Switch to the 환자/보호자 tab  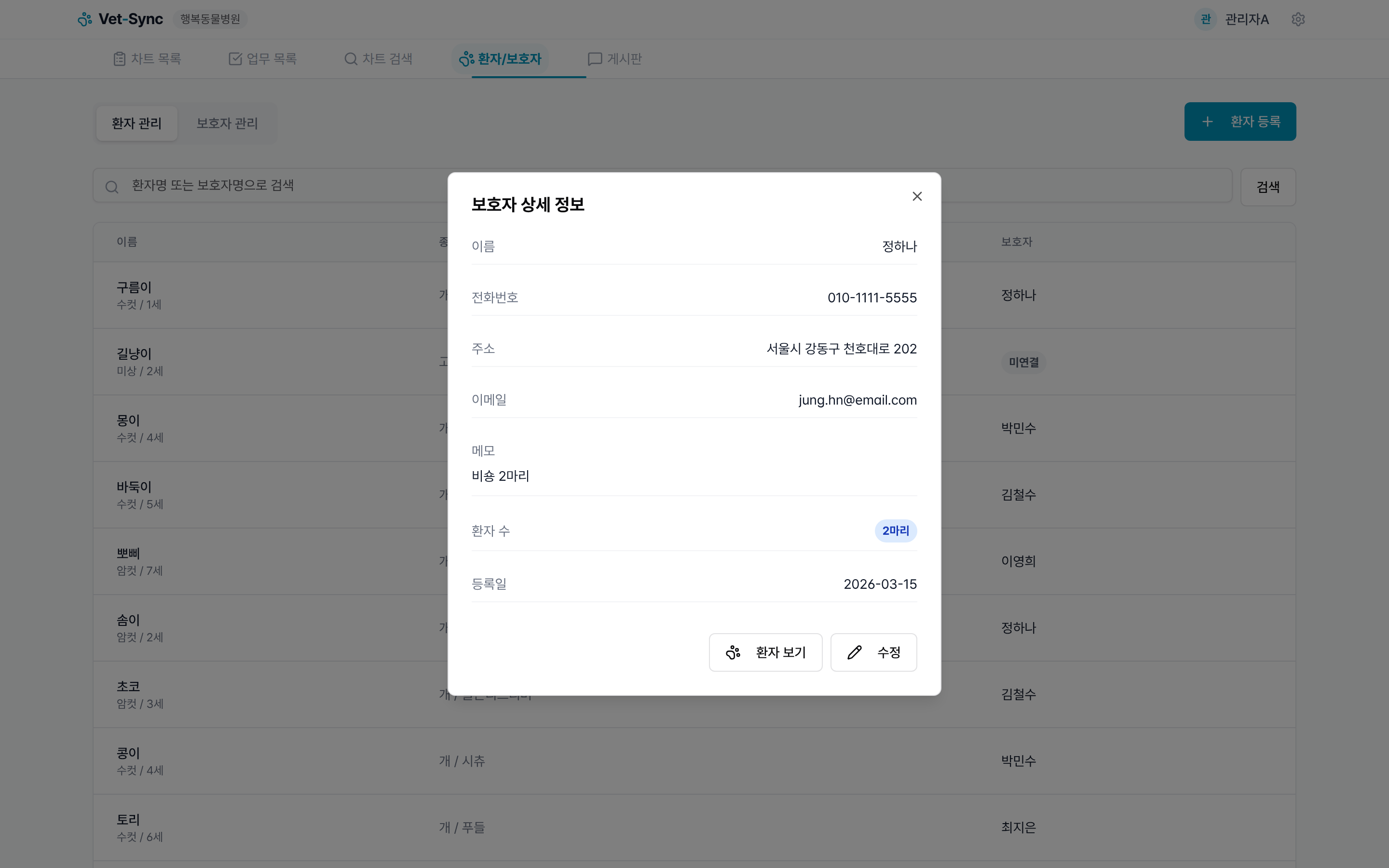point(508,58)
